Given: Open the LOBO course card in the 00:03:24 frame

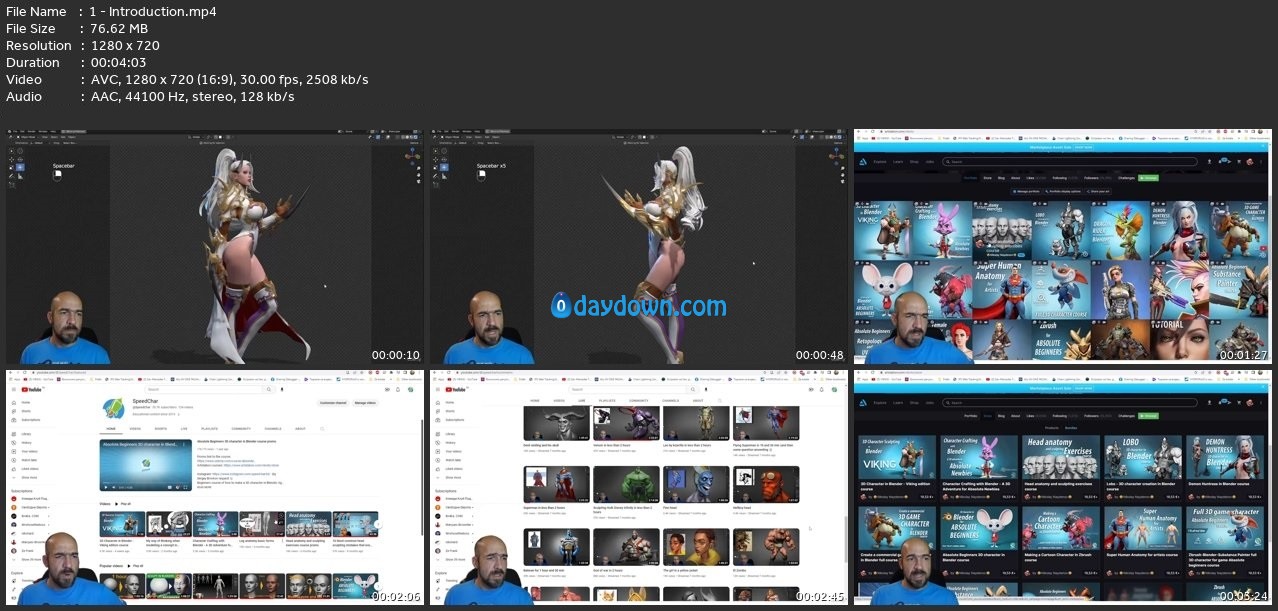Looking at the screenshot, I should pos(1143,457).
